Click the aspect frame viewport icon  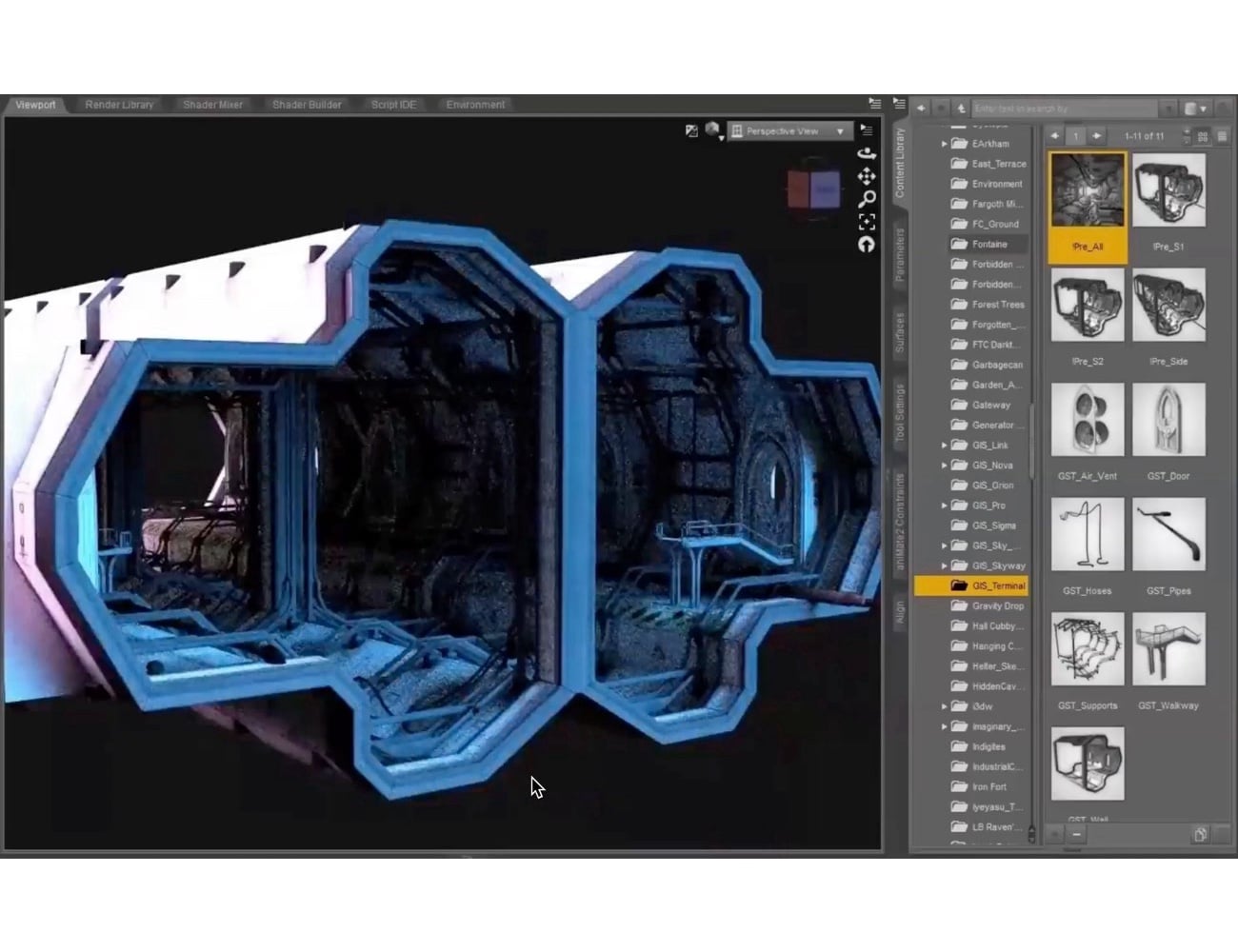[x=868, y=221]
